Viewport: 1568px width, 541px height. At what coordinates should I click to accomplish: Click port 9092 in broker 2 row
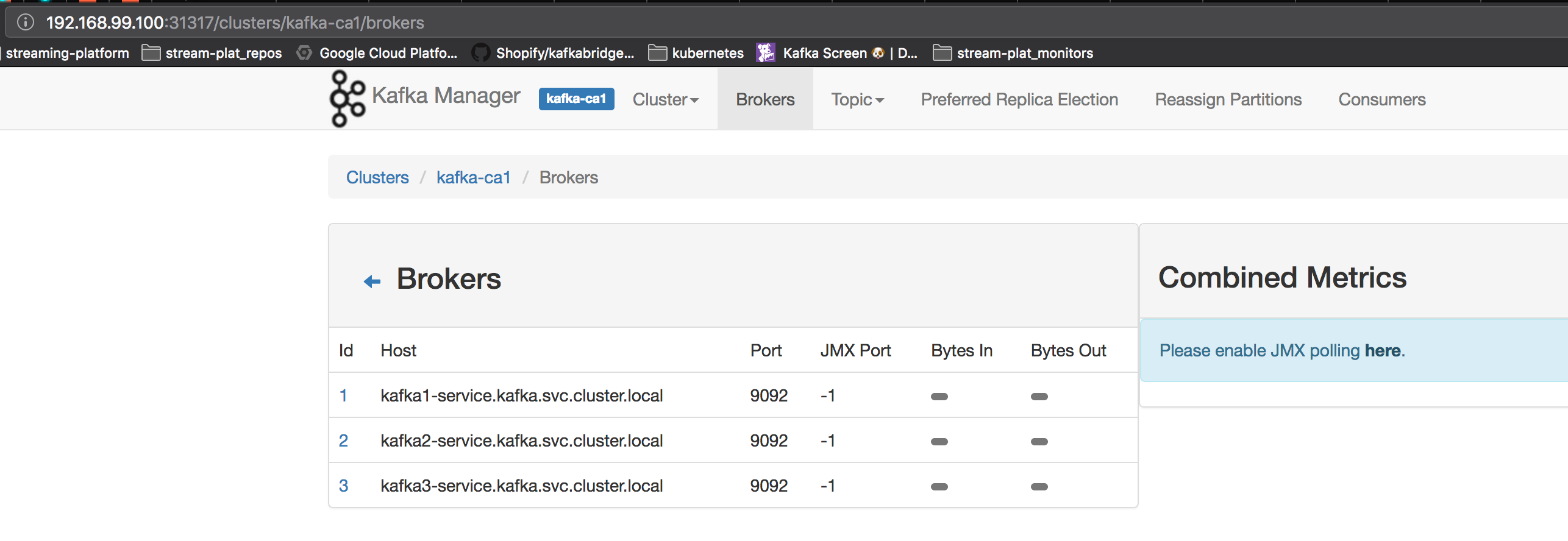point(769,440)
